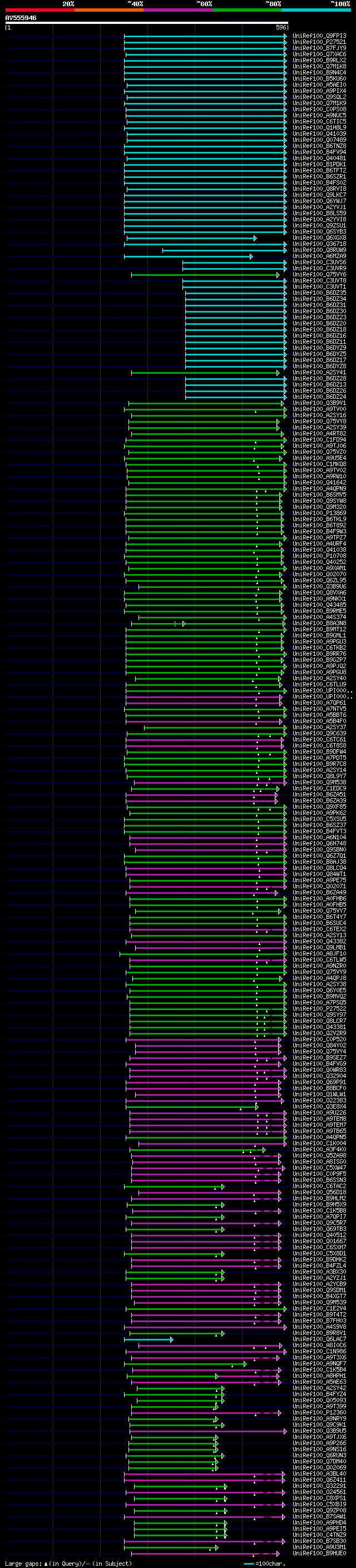This screenshot has height=1568, width=356.
Task: Click label UniRef100_Q3B9V1
Action: pyautogui.click(x=319, y=403)
